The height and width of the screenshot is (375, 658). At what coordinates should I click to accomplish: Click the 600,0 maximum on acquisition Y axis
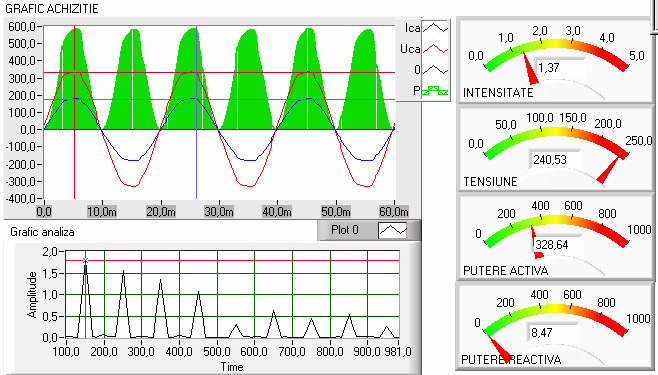point(21,26)
